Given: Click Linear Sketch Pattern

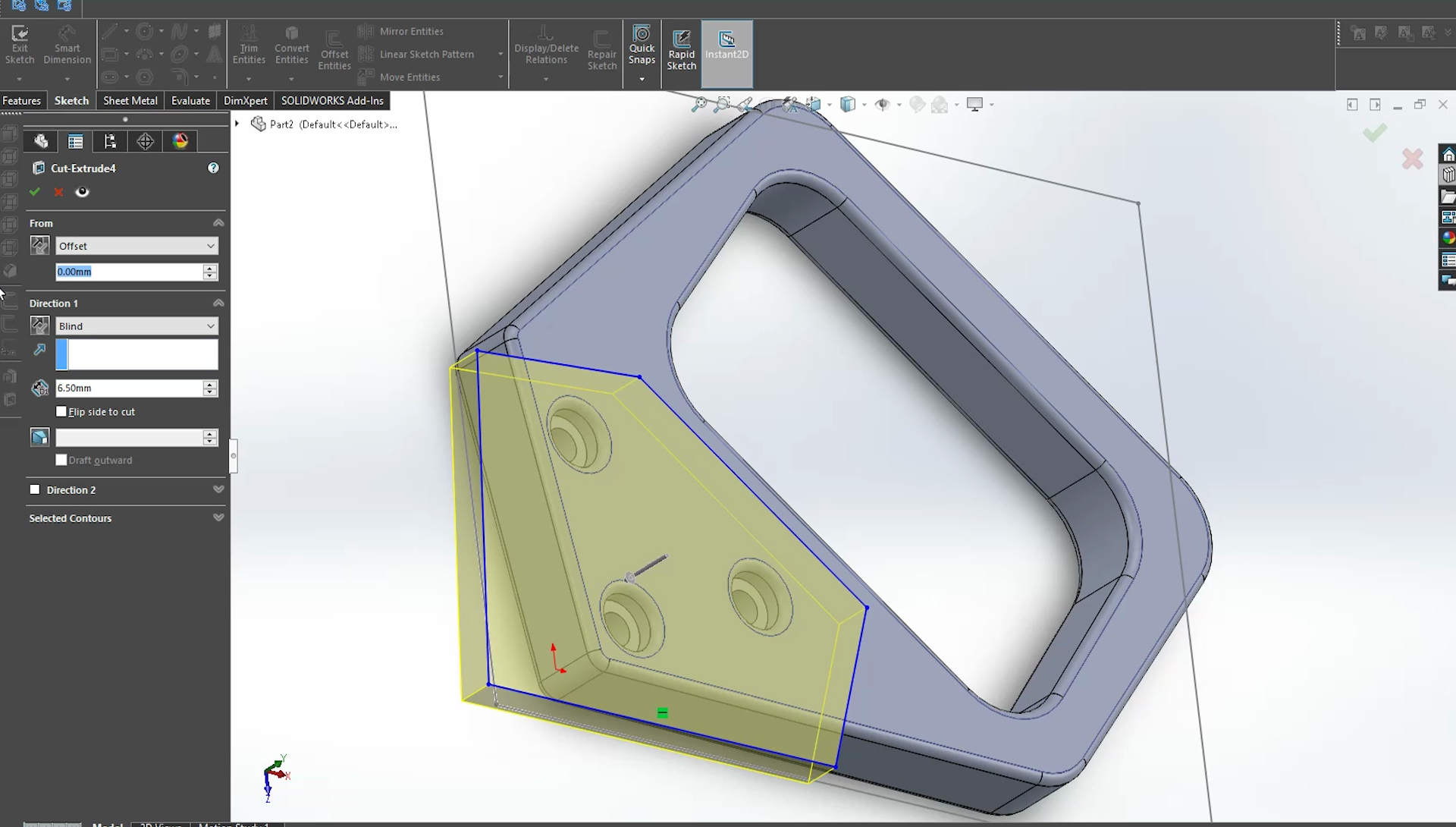Looking at the screenshot, I should pyautogui.click(x=416, y=54).
